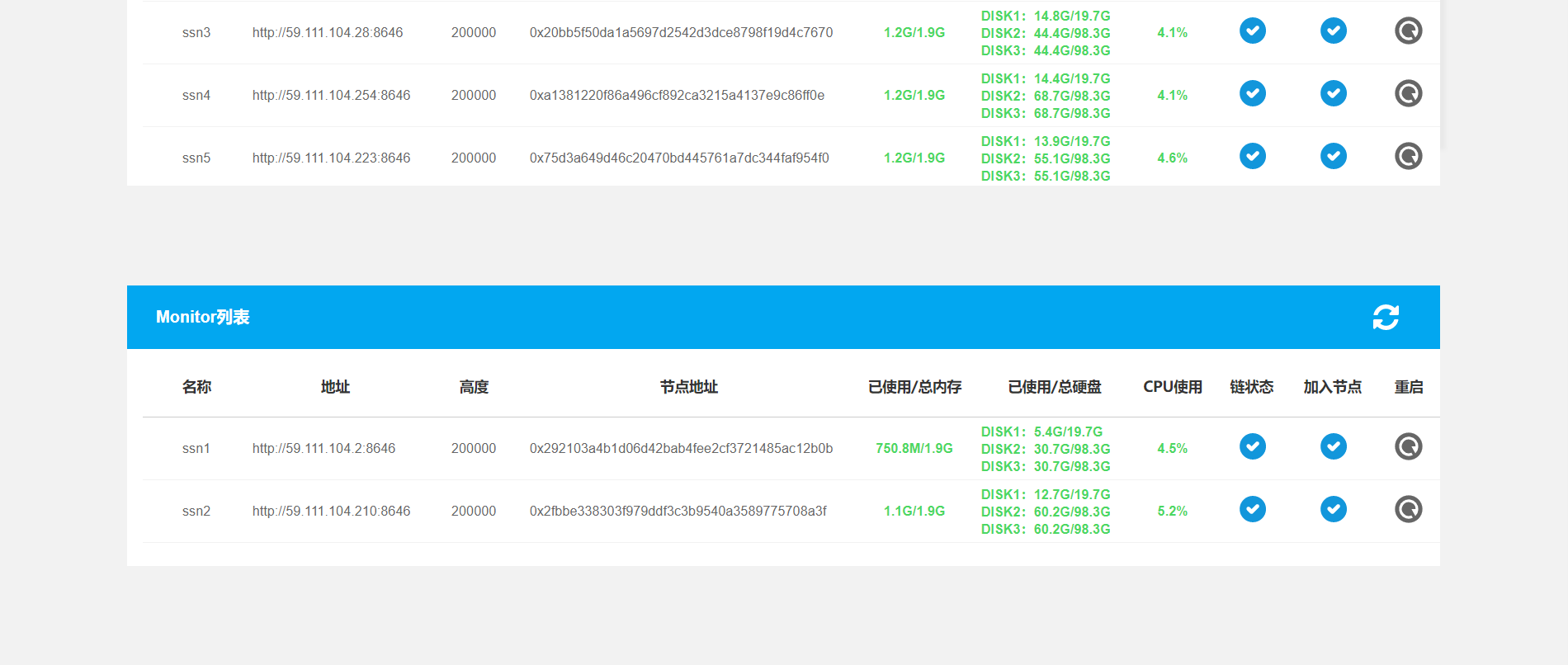
Task: Click the Monitor列表 title
Action: (x=202, y=318)
